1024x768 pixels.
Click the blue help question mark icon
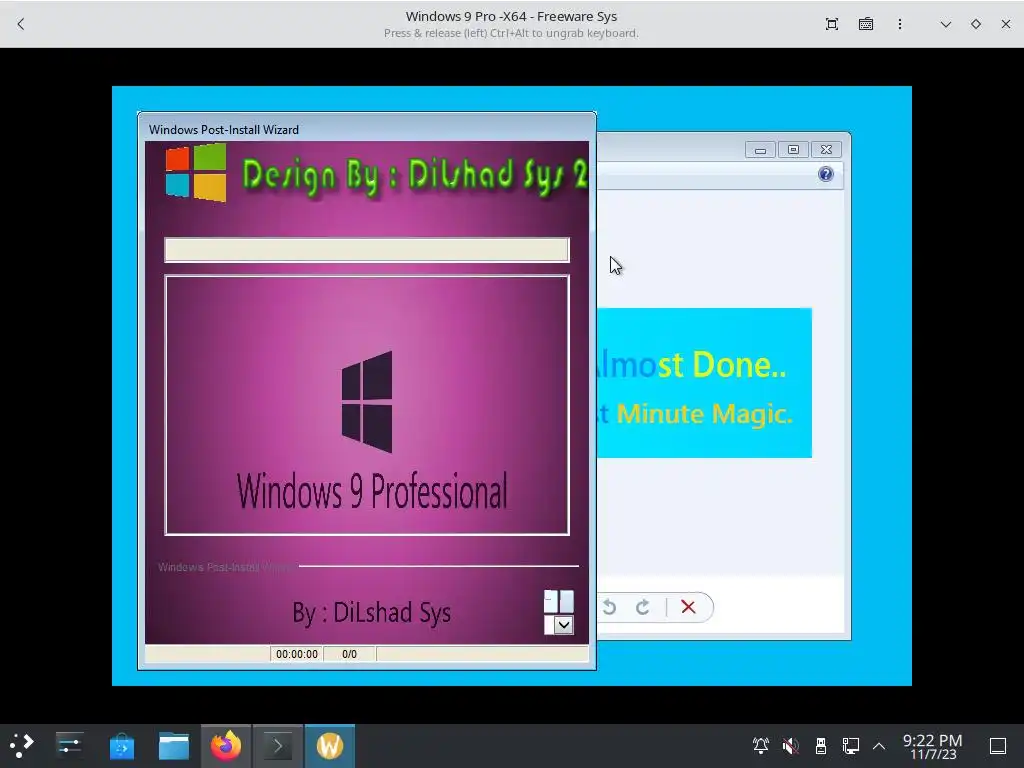pyautogui.click(x=825, y=174)
